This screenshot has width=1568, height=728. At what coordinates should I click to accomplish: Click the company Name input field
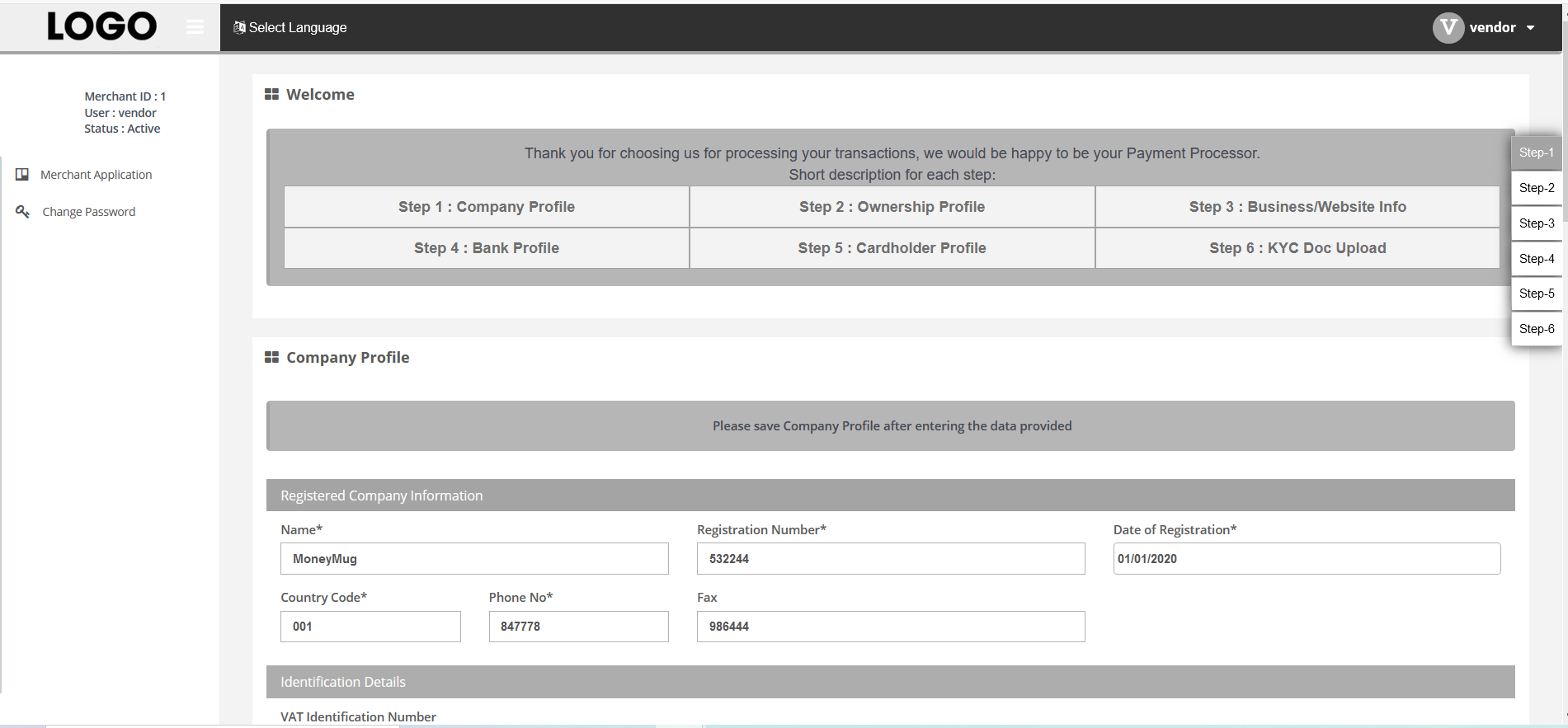[474, 559]
